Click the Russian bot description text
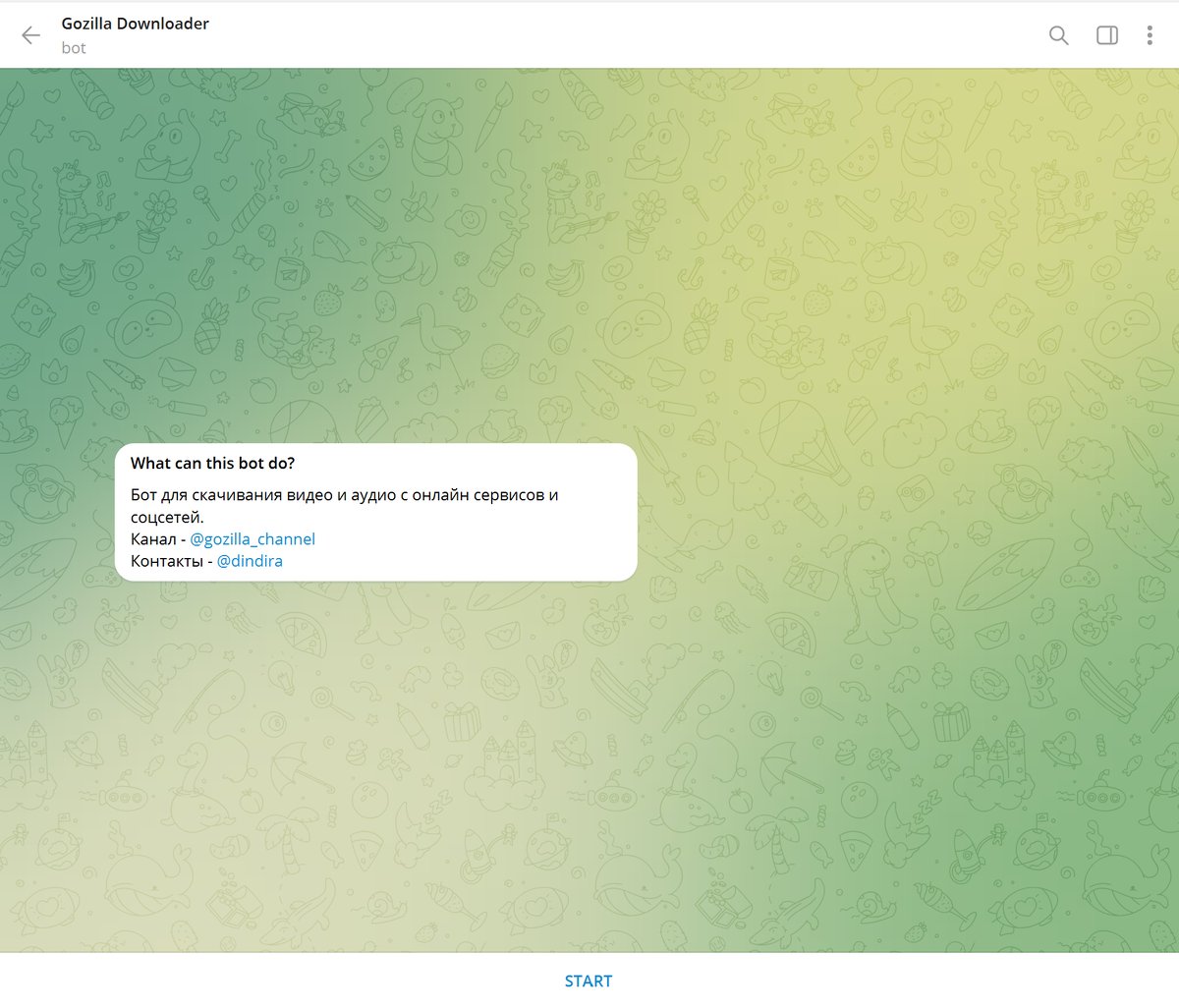 pyautogui.click(x=345, y=506)
